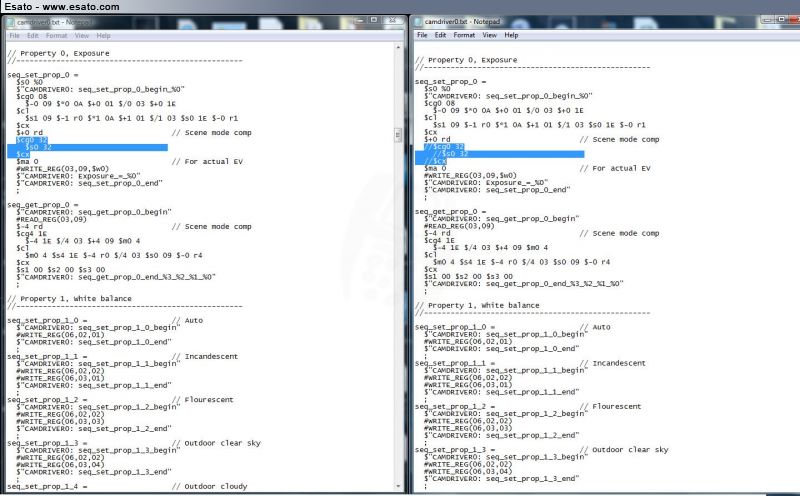Image resolution: width=800 pixels, height=496 pixels.
Task: Click 'seq_set_prop_1_2 =' line in right window
Action: (x=455, y=406)
